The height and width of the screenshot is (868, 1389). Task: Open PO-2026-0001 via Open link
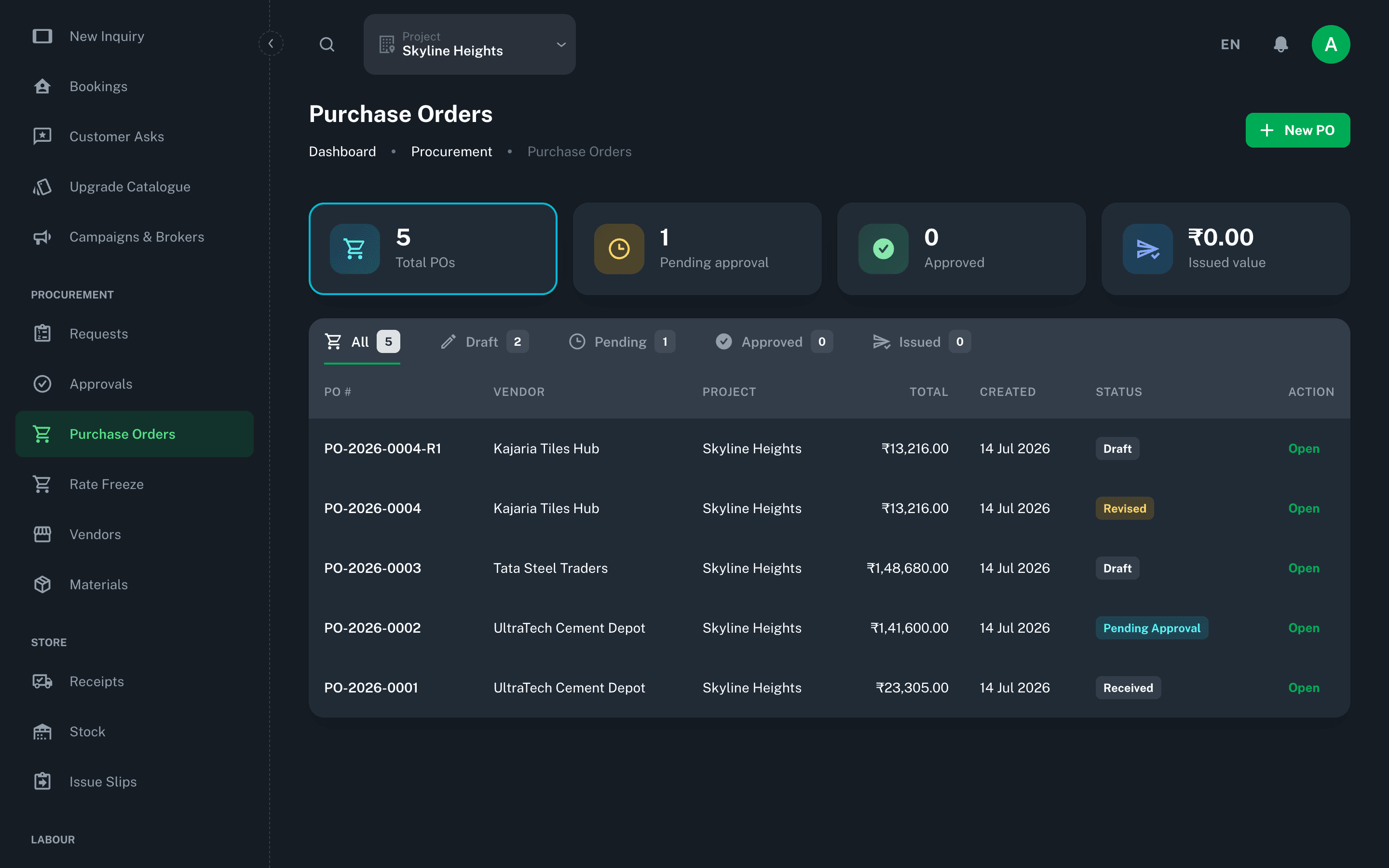pos(1304,687)
